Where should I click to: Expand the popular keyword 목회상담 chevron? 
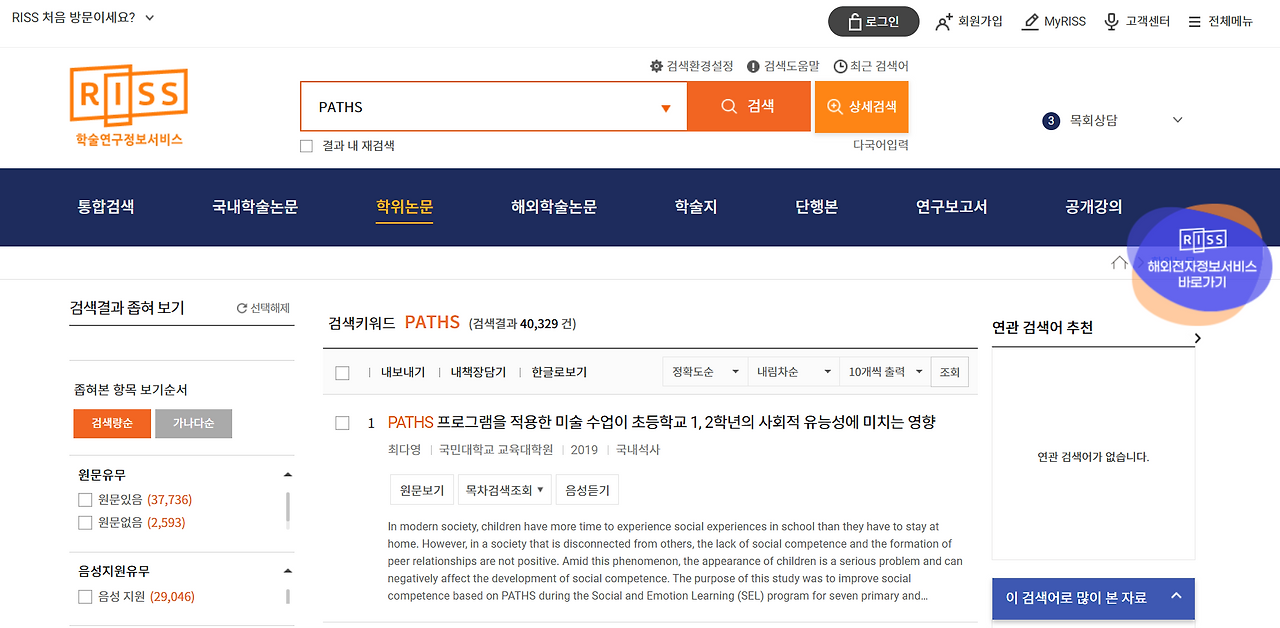tap(1177, 120)
